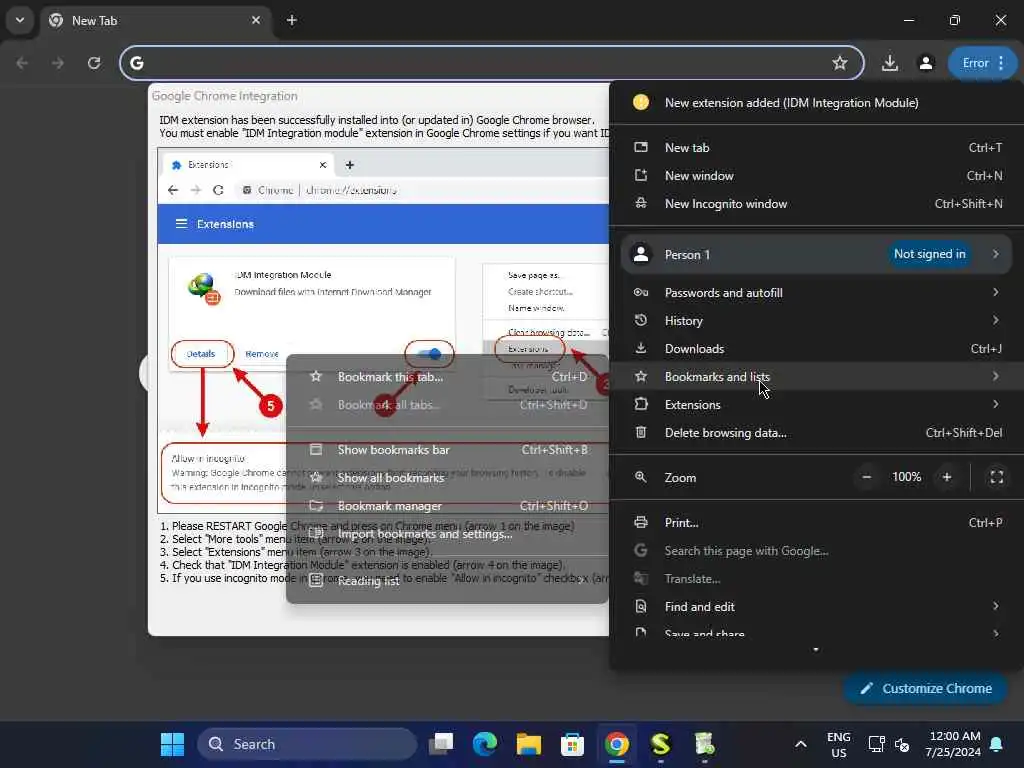This screenshot has width=1024, height=768.
Task: Click the Not signed in chip
Action: tap(929, 254)
